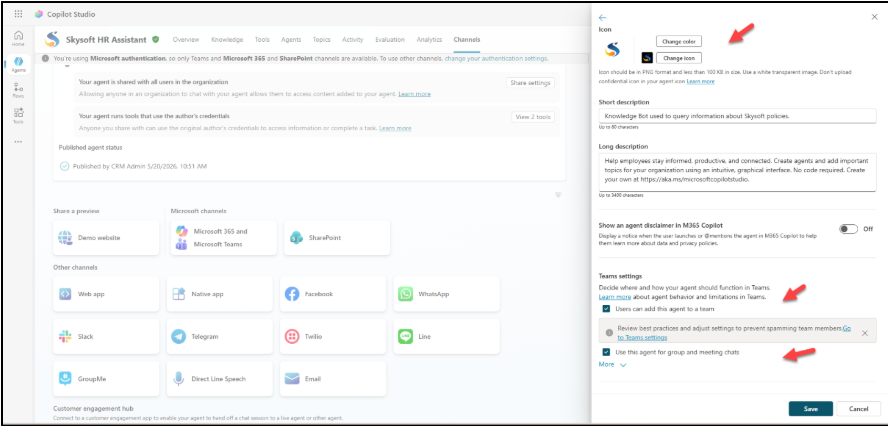Go to Home in the sidebar

[x=19, y=38]
